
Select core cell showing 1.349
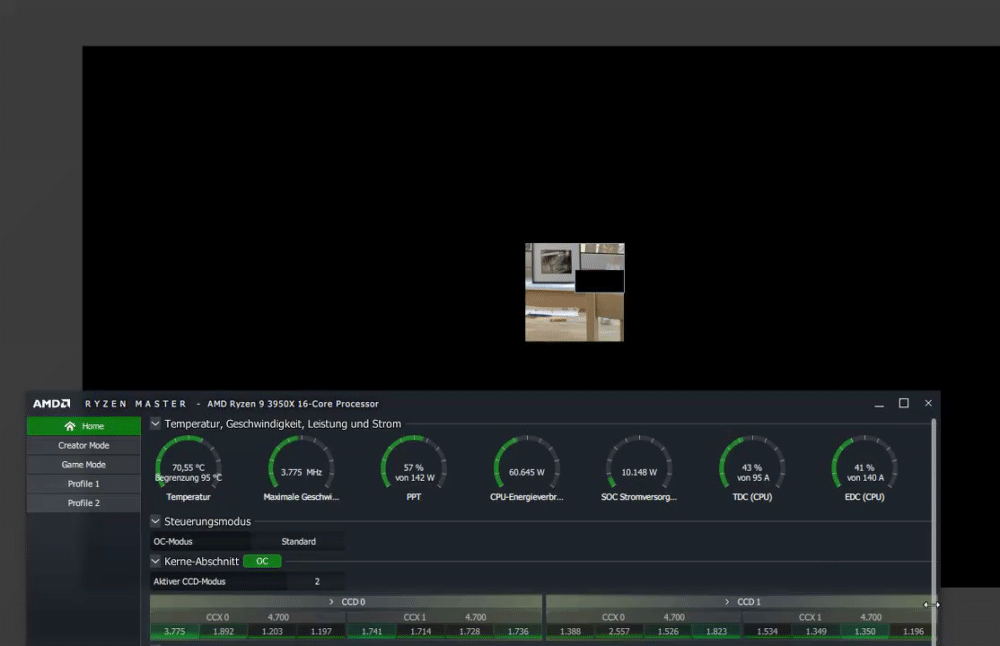(x=816, y=631)
